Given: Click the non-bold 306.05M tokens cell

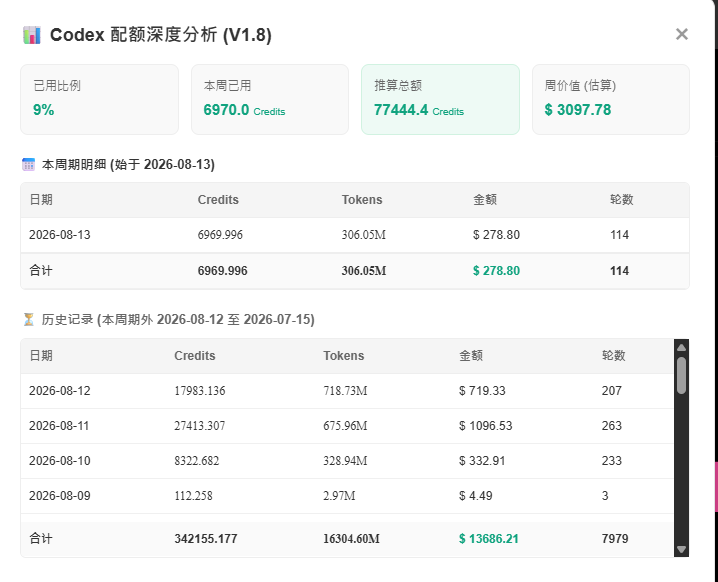Looking at the screenshot, I should (364, 235).
